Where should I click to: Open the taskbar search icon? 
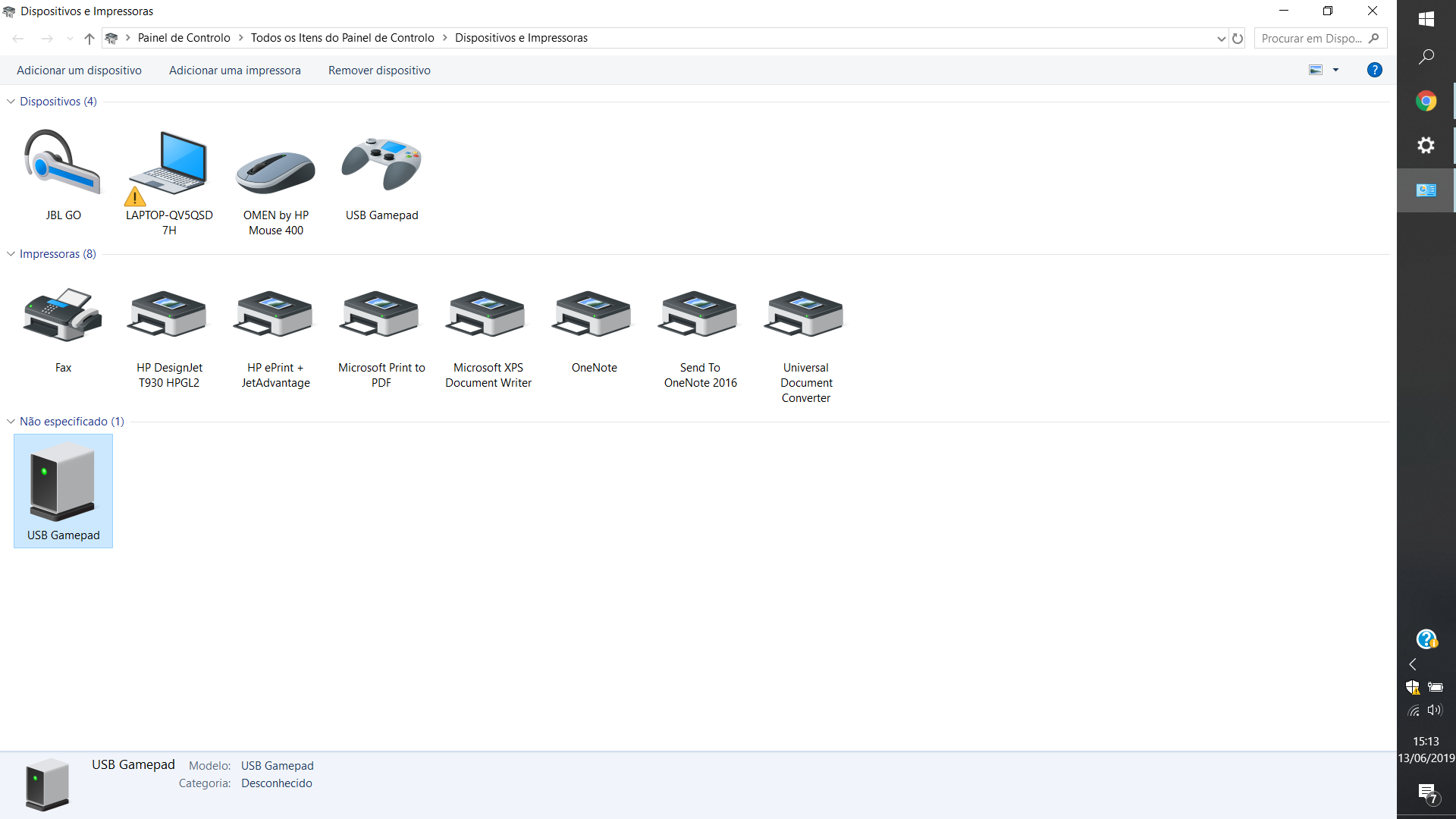tap(1426, 57)
